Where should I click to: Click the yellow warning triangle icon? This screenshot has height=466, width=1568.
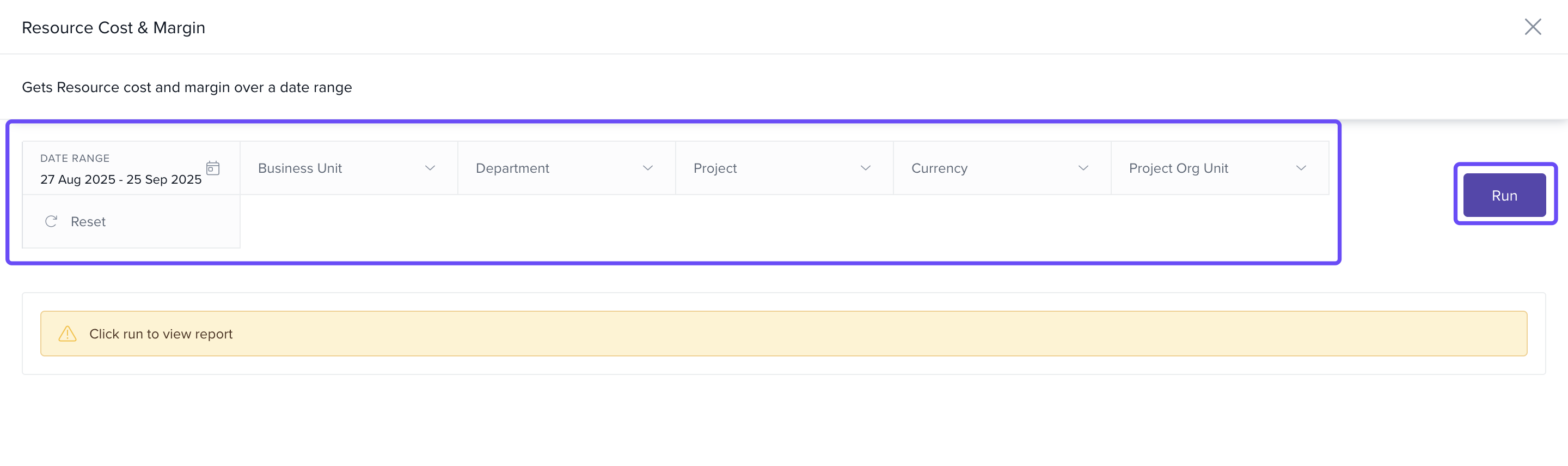point(67,334)
